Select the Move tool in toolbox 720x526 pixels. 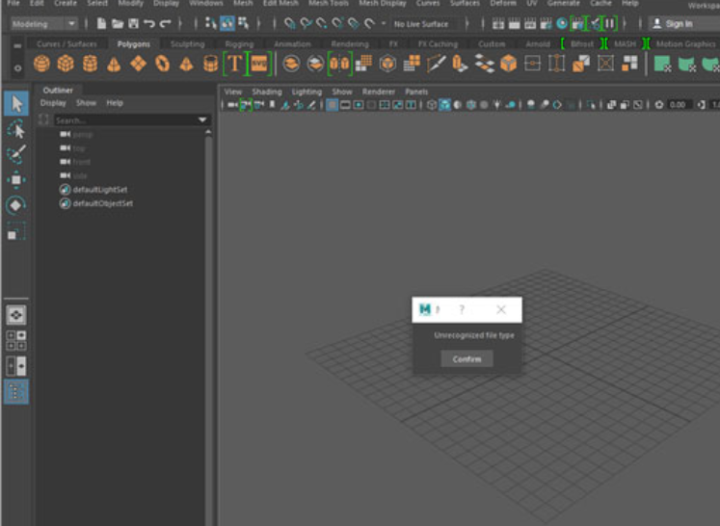16,180
